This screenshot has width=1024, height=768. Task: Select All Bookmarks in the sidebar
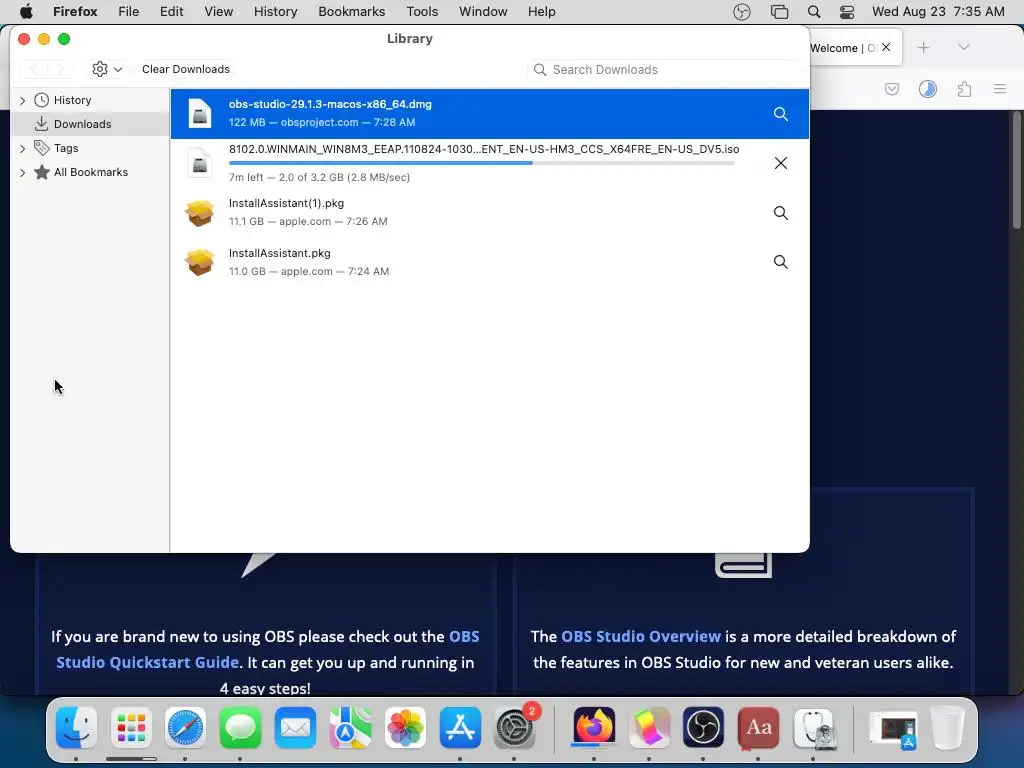[91, 172]
